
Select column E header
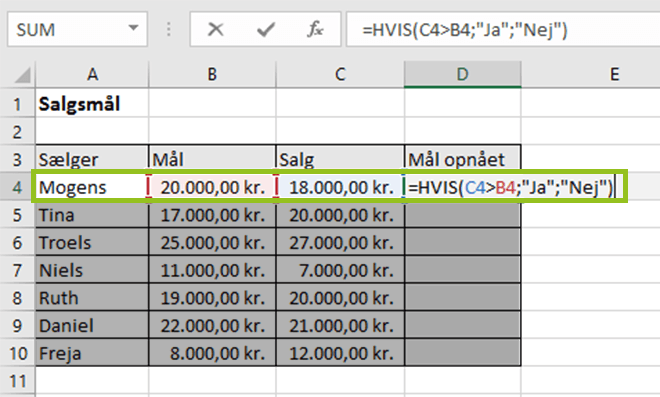tap(615, 75)
